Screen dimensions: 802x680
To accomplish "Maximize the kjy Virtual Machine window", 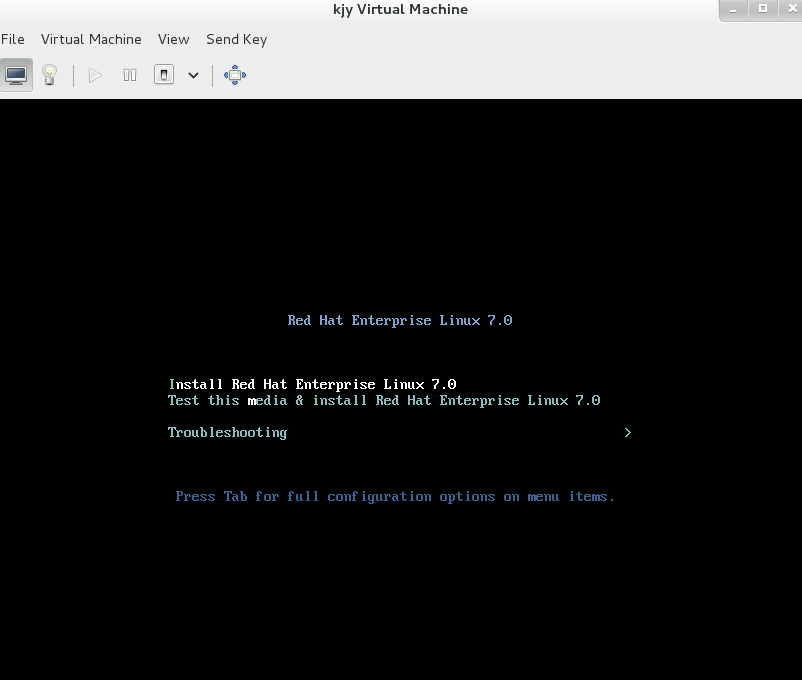I will pos(763,9).
